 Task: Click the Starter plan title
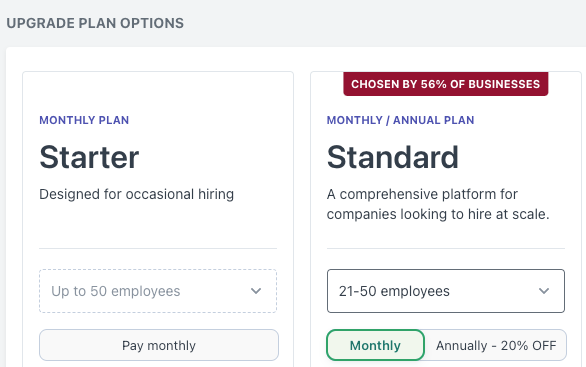(x=89, y=157)
